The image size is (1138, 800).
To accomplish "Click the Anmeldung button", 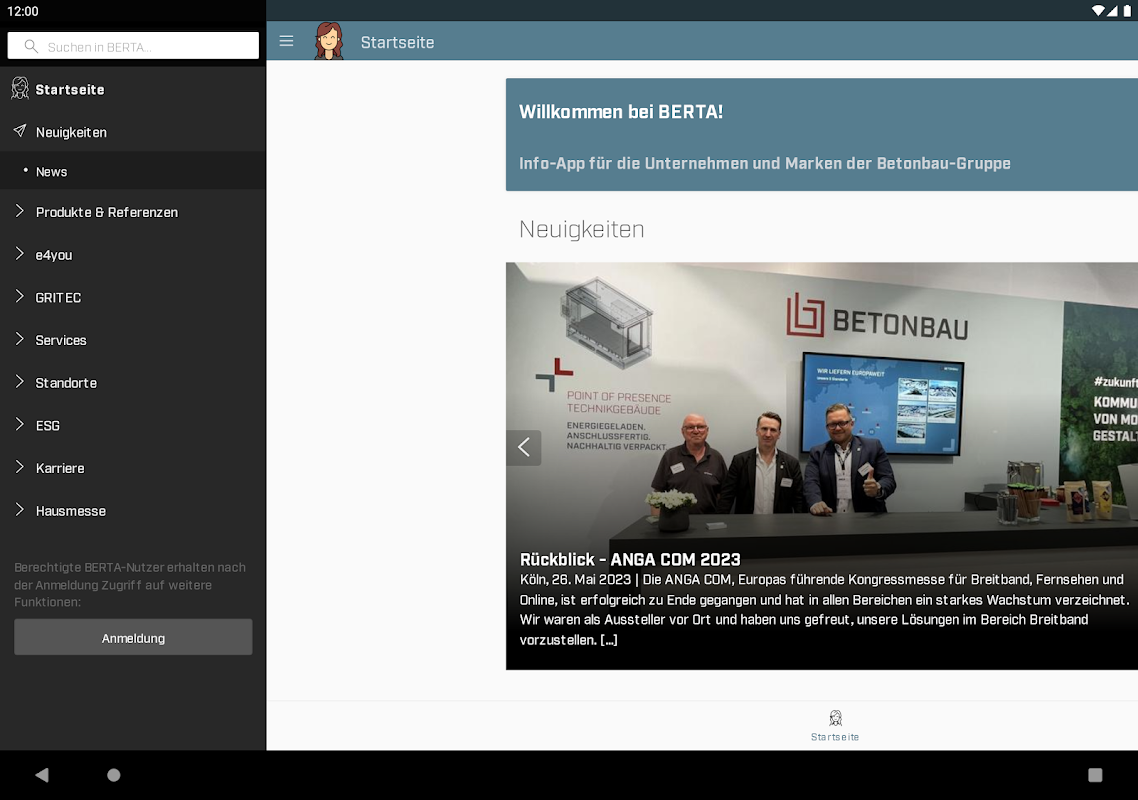I will pyautogui.click(x=134, y=637).
